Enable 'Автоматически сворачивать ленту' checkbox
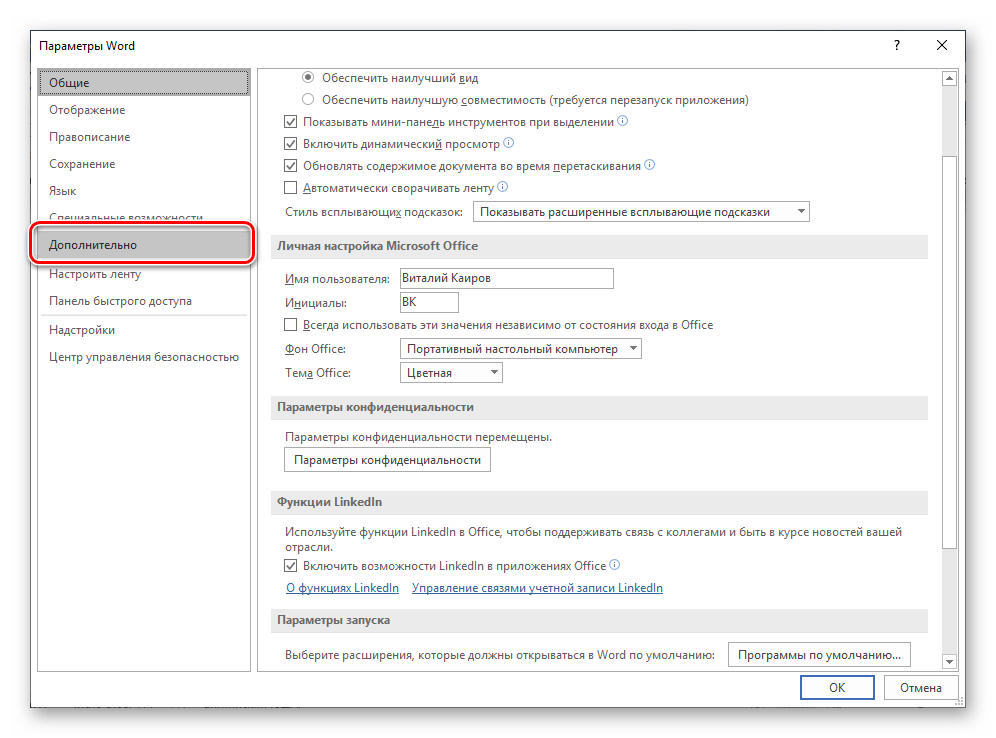Viewport: 996px width, 738px height. (291, 188)
